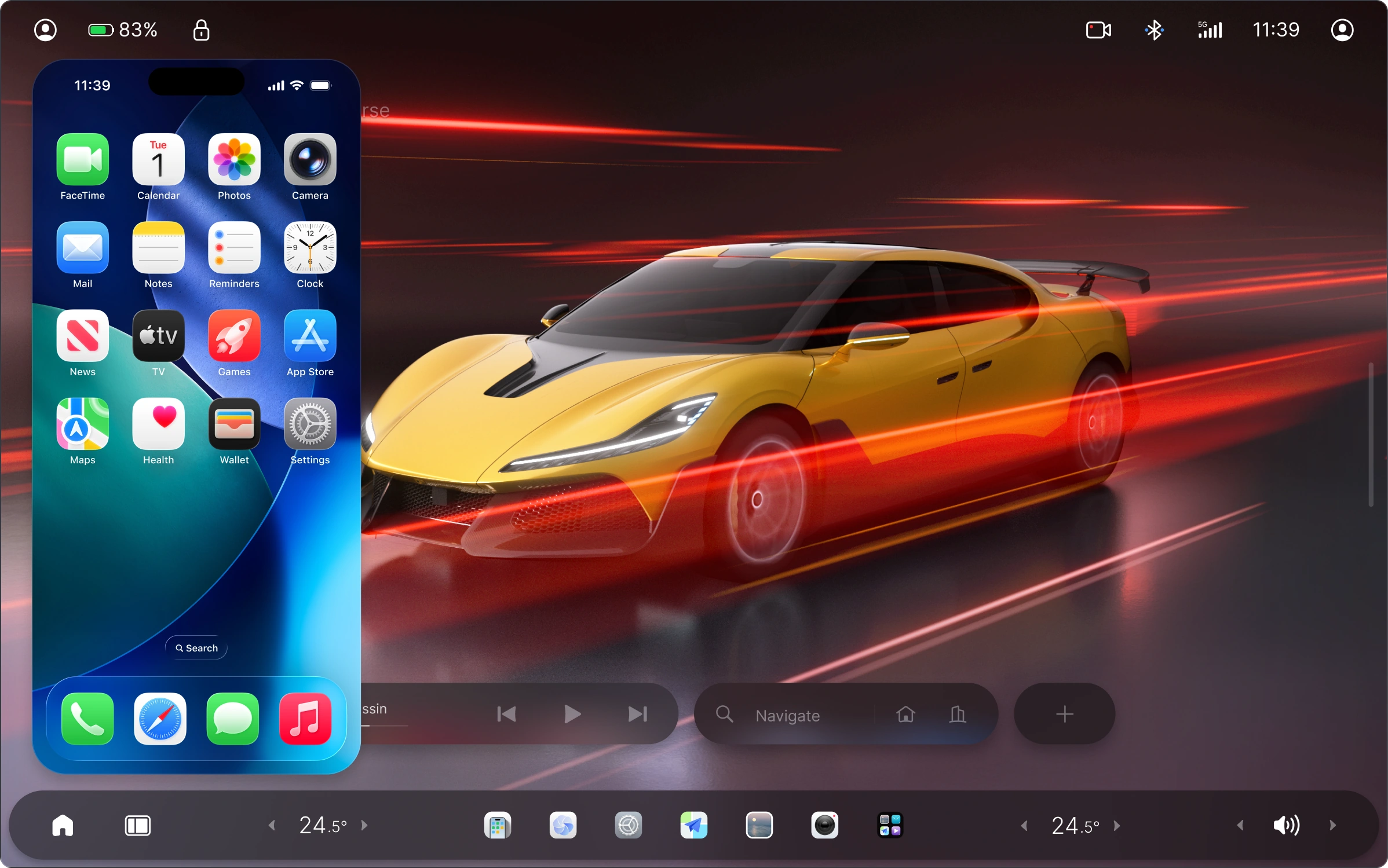Open the Wallet app
1388x868 pixels.
pyautogui.click(x=234, y=423)
